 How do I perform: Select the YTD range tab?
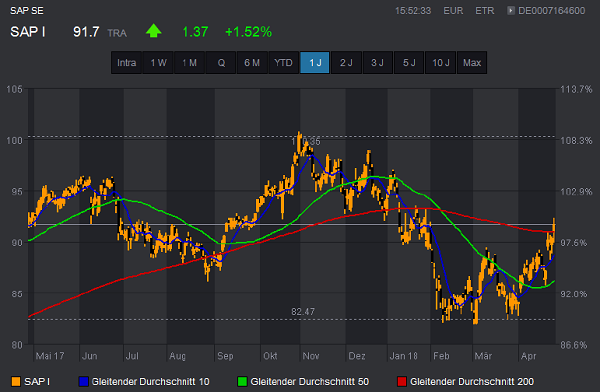click(x=284, y=62)
